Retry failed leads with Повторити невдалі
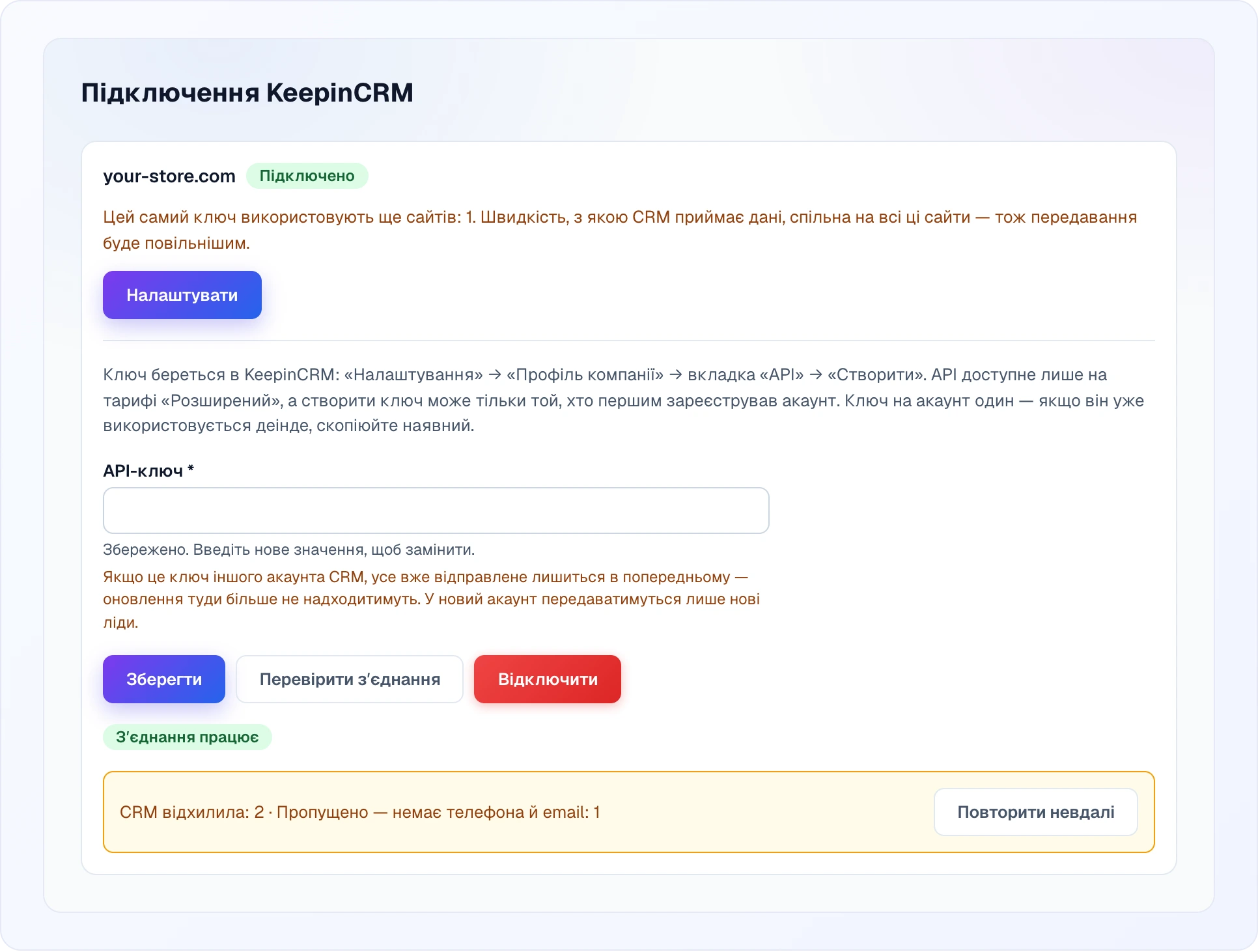Screen dimensions: 1258x952 tap(1035, 812)
